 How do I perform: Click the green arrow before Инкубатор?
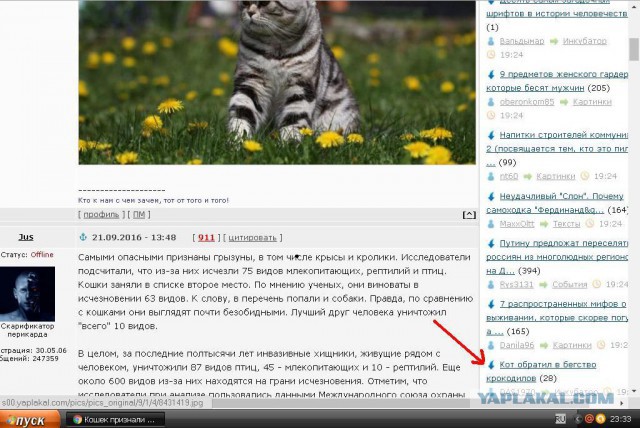(553, 41)
